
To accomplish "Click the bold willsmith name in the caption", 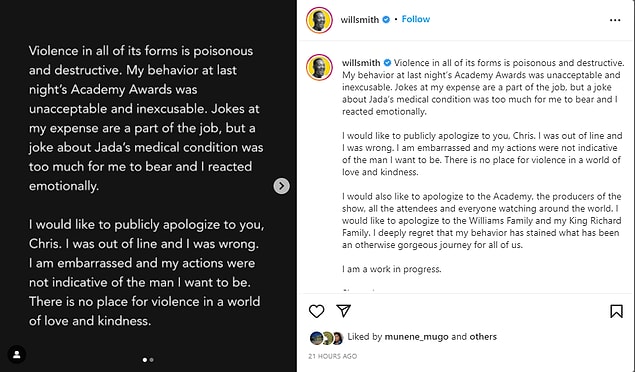I will (361, 63).
